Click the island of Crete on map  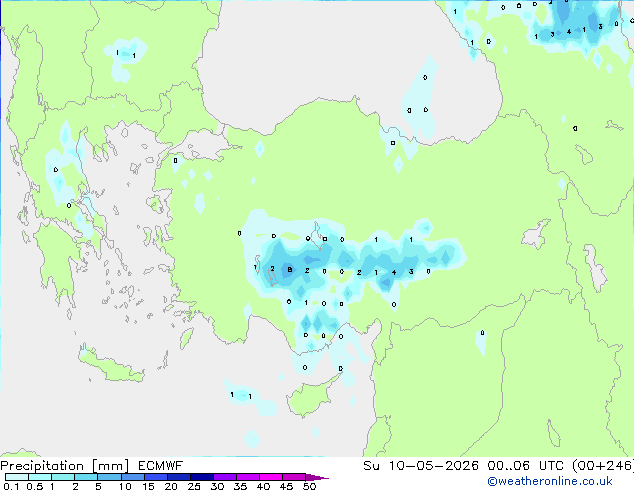point(111,365)
